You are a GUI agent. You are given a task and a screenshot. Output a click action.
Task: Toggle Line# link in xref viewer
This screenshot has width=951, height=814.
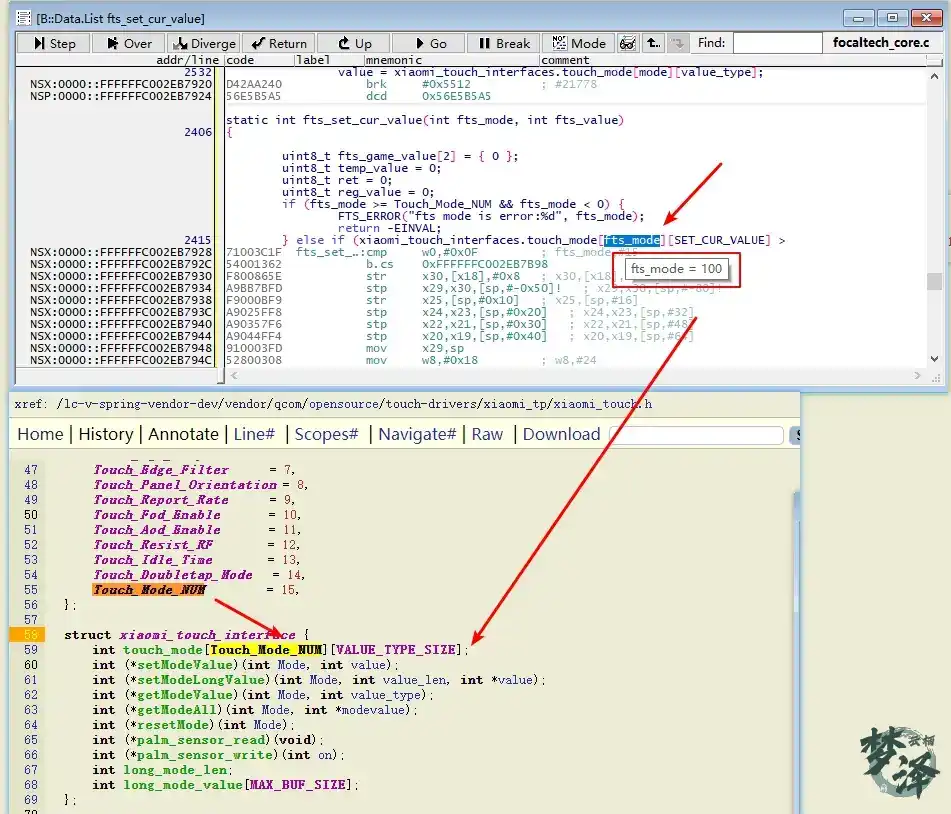pos(254,434)
